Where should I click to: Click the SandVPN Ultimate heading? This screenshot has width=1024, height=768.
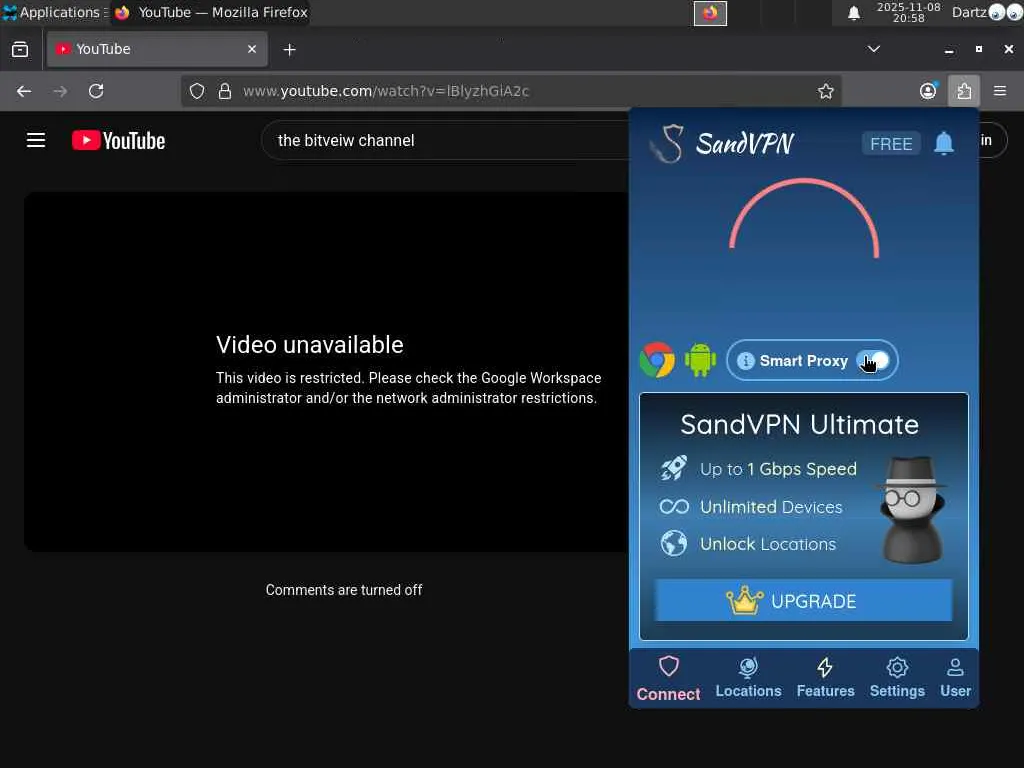coord(799,424)
